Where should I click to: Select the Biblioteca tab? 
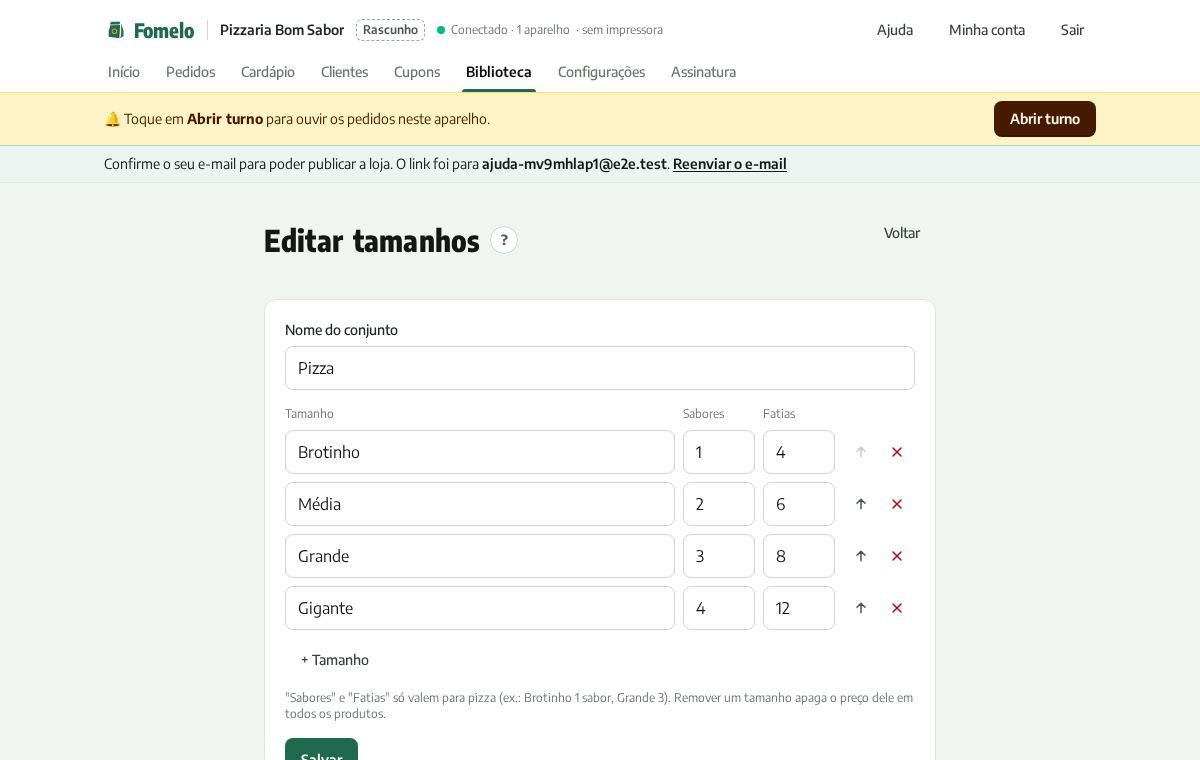pos(499,72)
